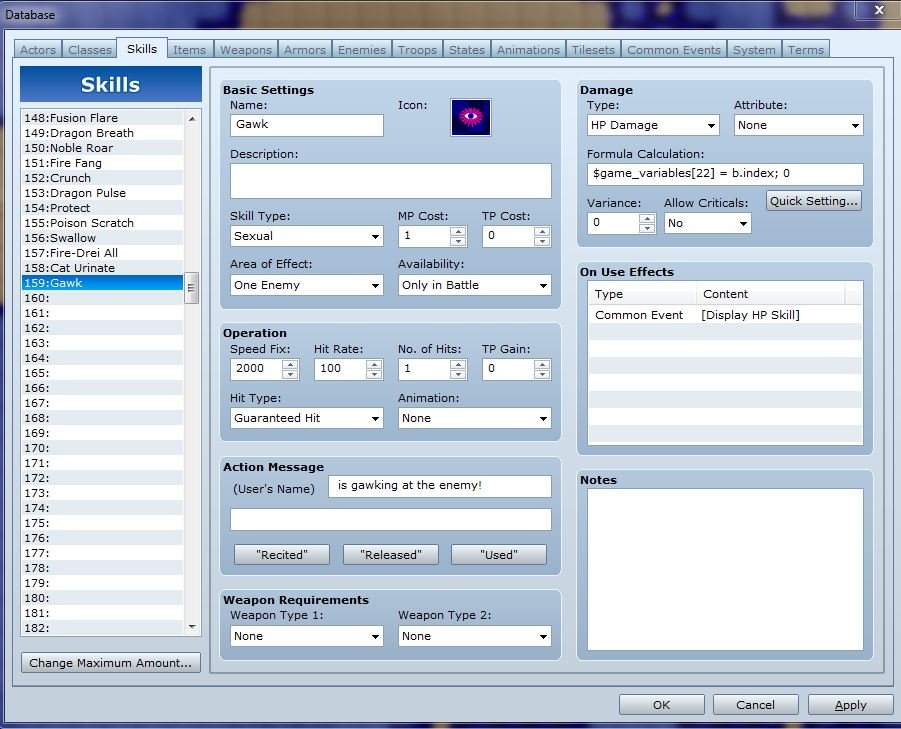
Task: Select skill 149:Dragon Breath
Action: (x=102, y=133)
